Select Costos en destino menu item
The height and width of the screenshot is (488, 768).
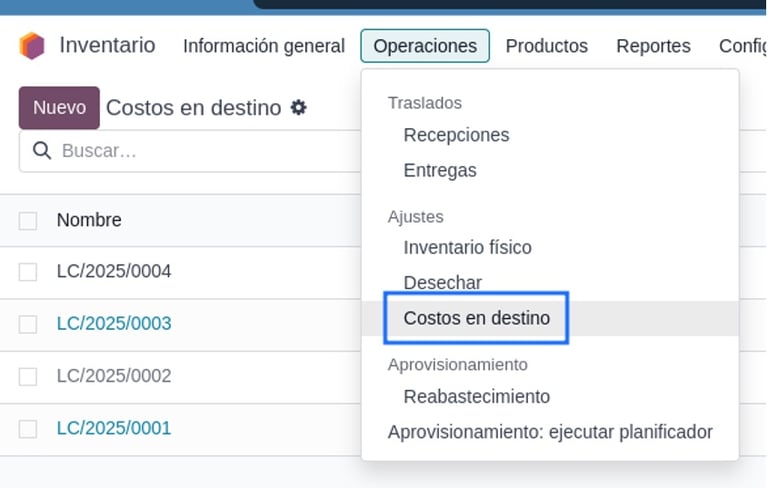tap(477, 318)
